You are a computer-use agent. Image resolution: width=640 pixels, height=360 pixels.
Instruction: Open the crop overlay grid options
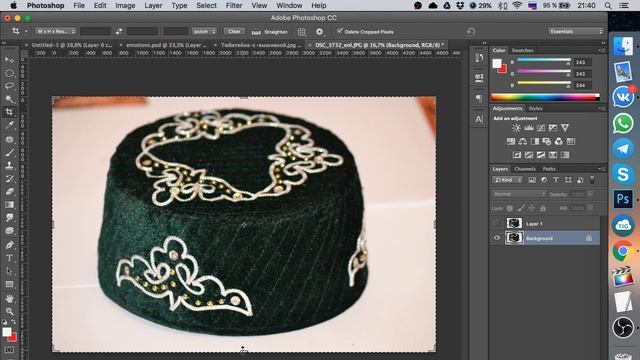[302, 31]
